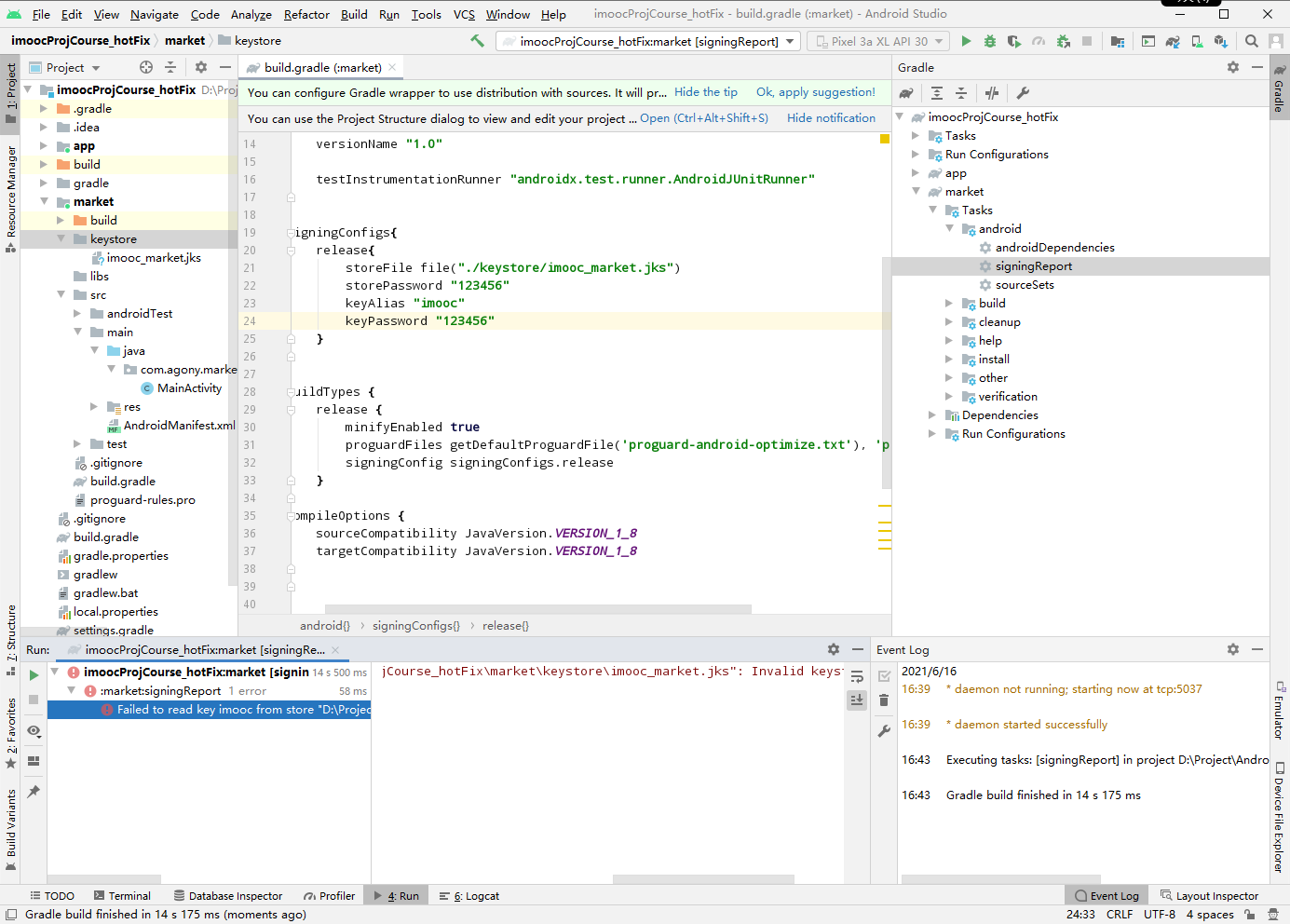Toggle Offline Mode in Gradle panel
1290x924 pixels.
[992, 93]
